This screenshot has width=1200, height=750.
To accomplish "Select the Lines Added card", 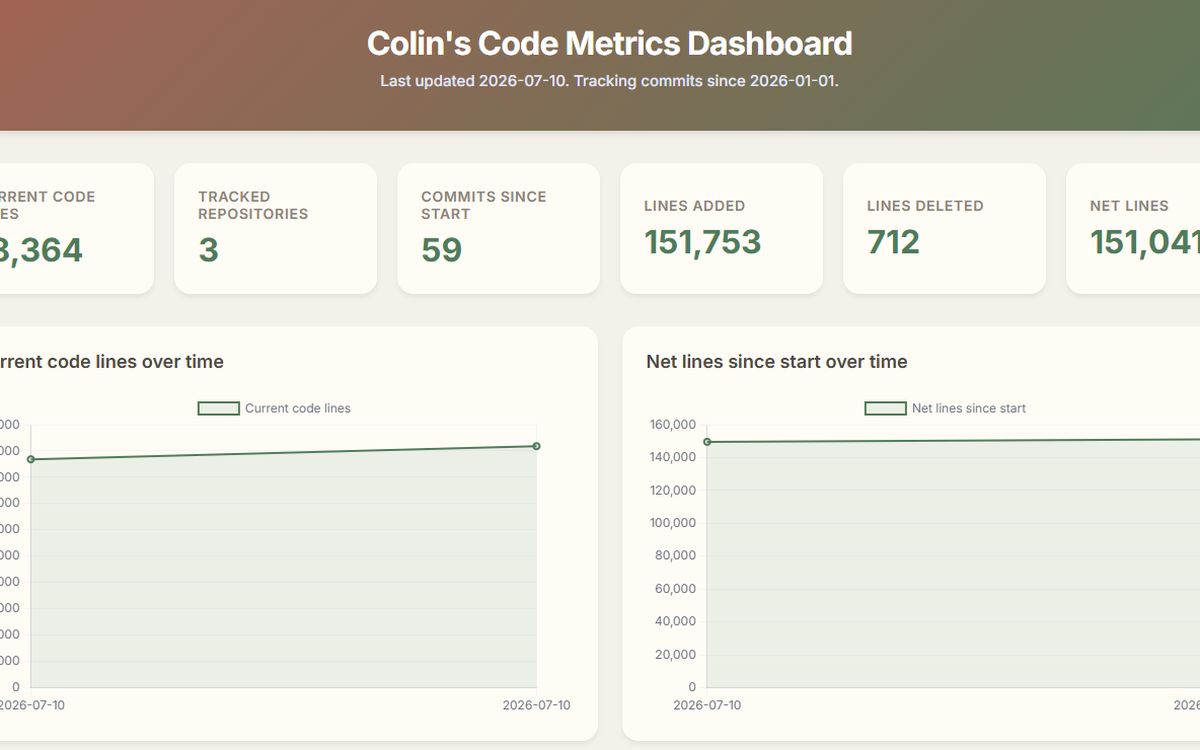I will coord(722,229).
